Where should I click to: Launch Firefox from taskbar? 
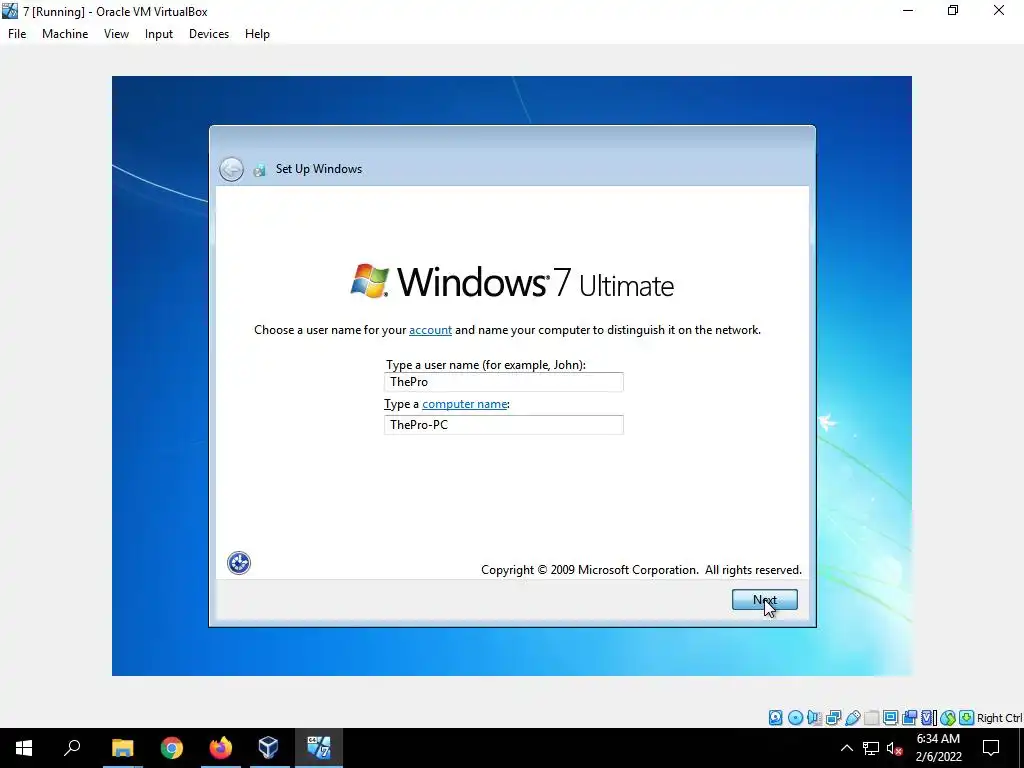221,748
